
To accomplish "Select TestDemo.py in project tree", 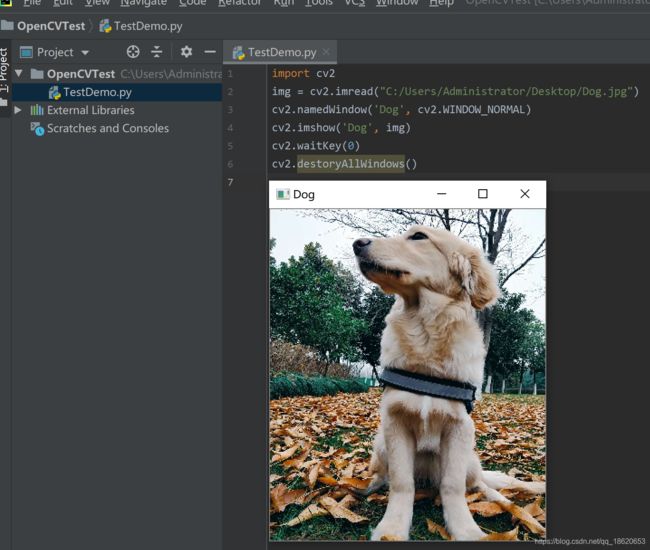I will 117,92.
